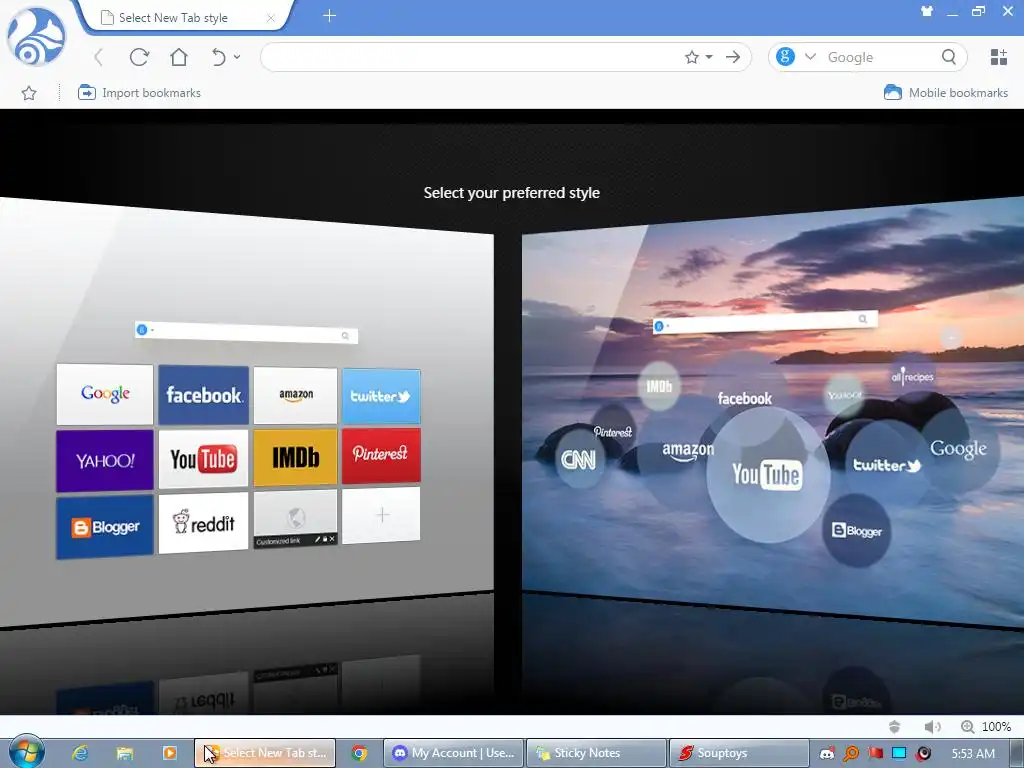The width and height of the screenshot is (1024, 768).
Task: Click the Google bubble in wallpaper preview
Action: tap(958, 449)
